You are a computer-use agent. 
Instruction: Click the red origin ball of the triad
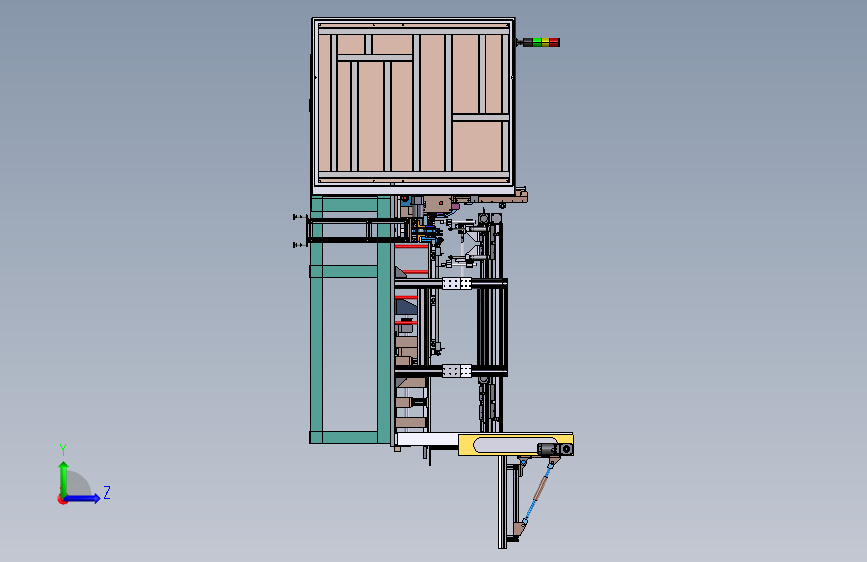tap(62, 499)
